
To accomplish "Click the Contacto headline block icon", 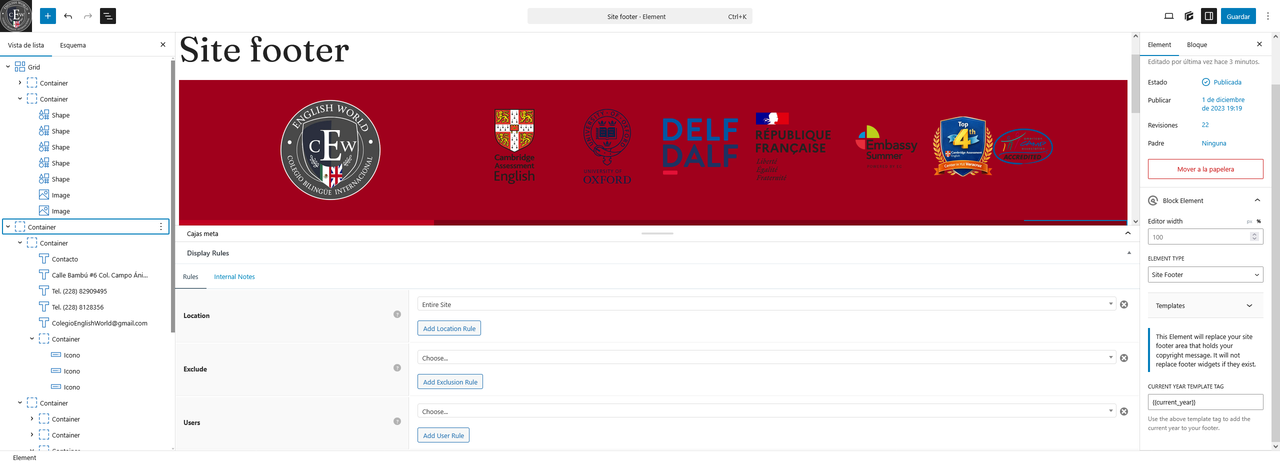I will pos(44,259).
